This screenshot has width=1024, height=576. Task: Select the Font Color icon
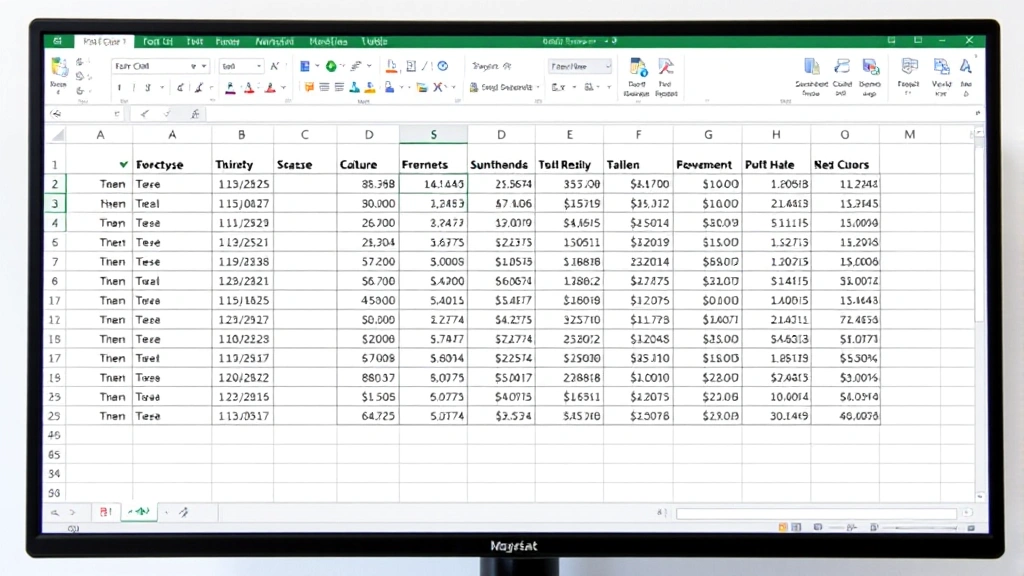point(249,87)
